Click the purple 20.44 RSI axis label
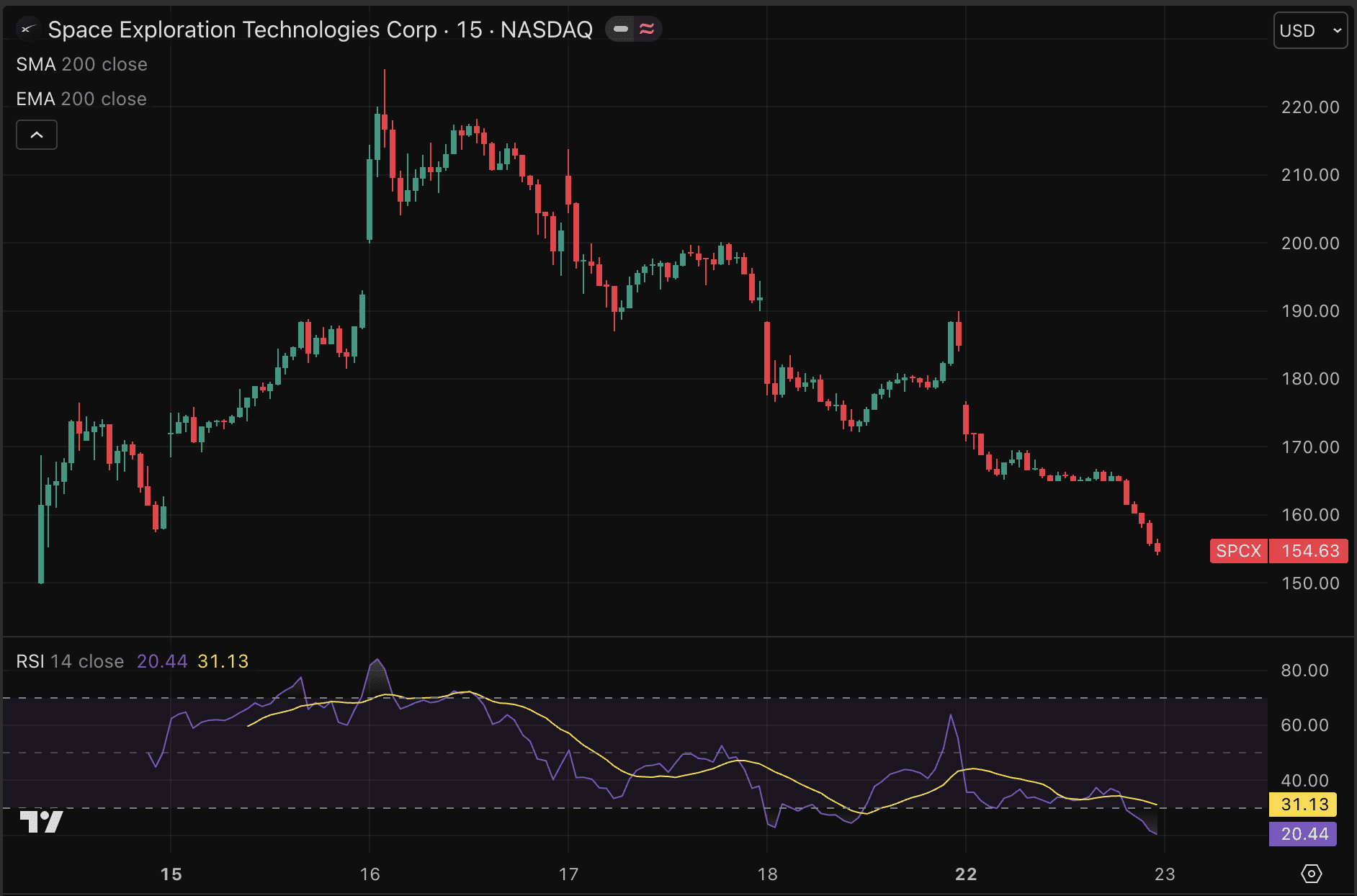The width and height of the screenshot is (1357, 896). (1303, 834)
